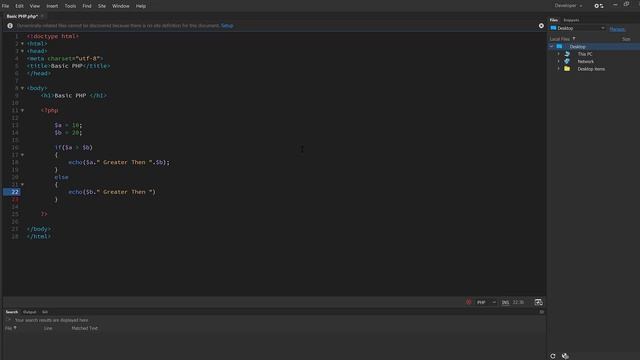The height and width of the screenshot is (360, 640).
Task: Click line number 22 in the gutter
Action: 15,192
